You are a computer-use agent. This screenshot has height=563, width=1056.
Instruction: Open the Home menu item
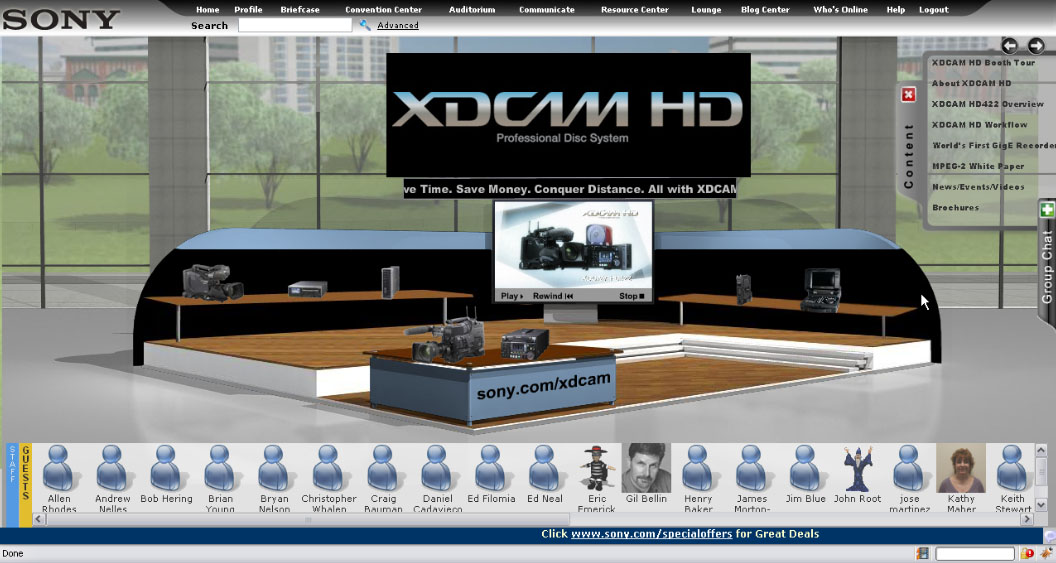207,9
